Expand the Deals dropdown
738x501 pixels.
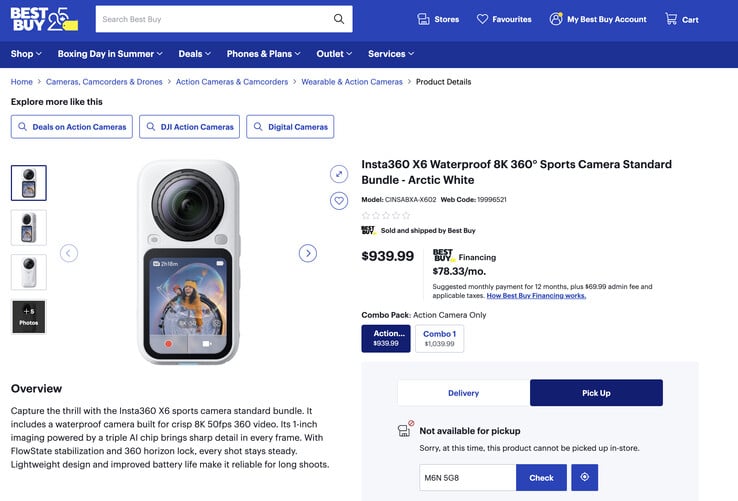[194, 54]
